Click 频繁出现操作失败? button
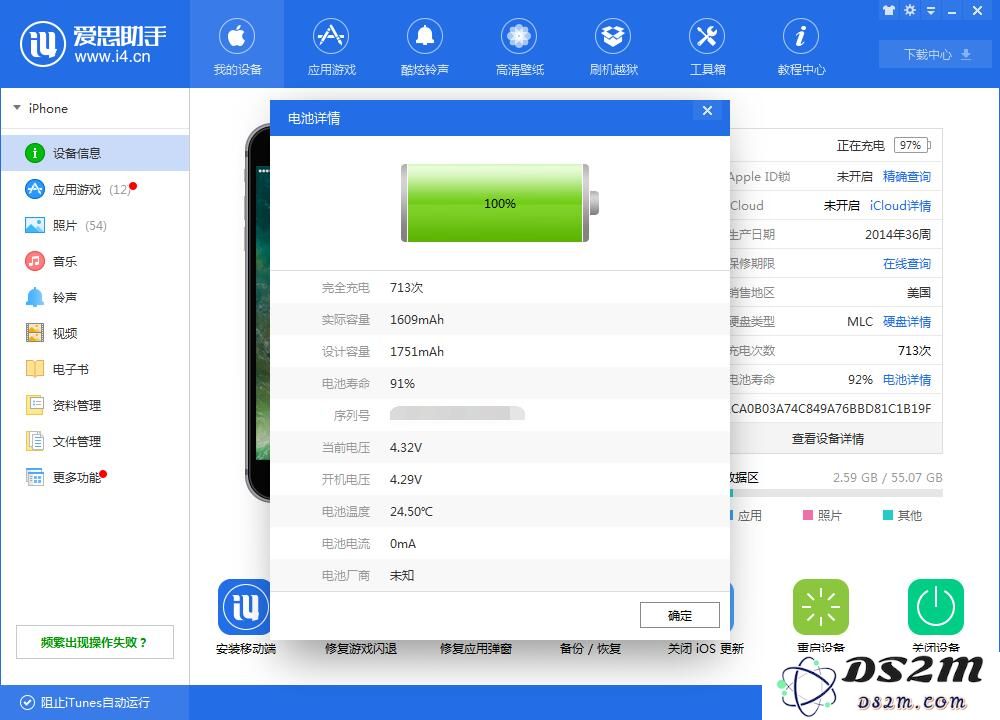Image resolution: width=1000 pixels, height=720 pixels. tap(94, 642)
